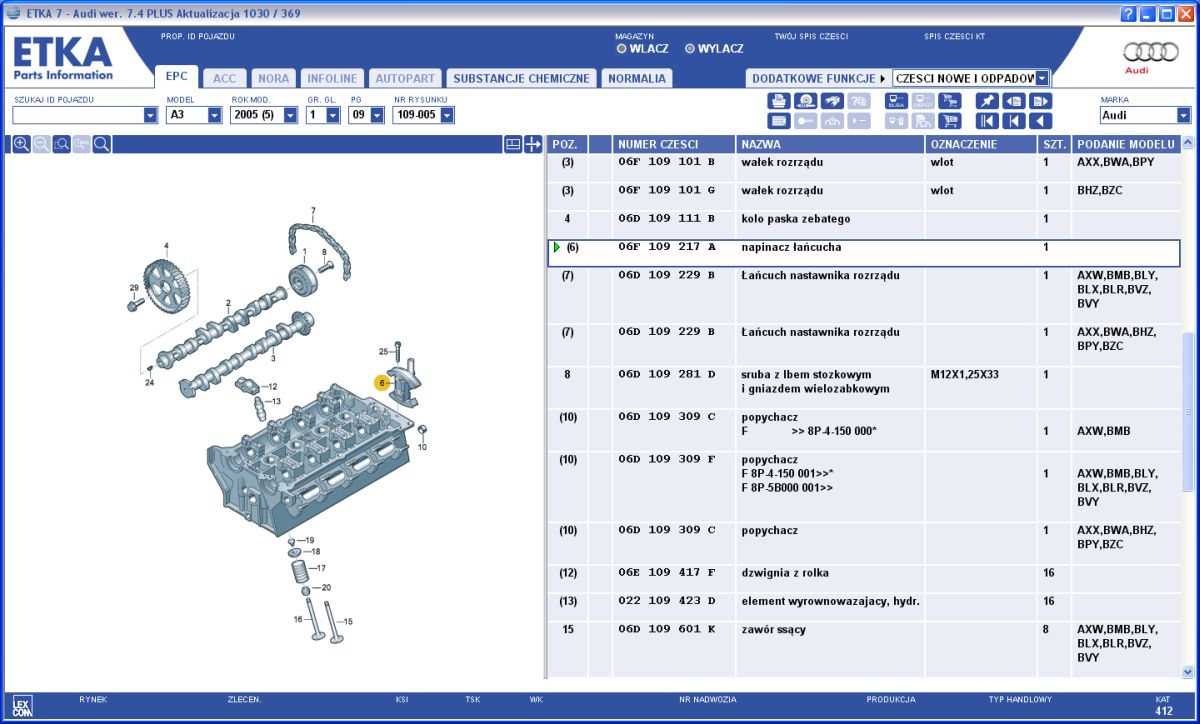1200x724 pixels.
Task: Switch to the AUTOPART tab
Action: [405, 78]
